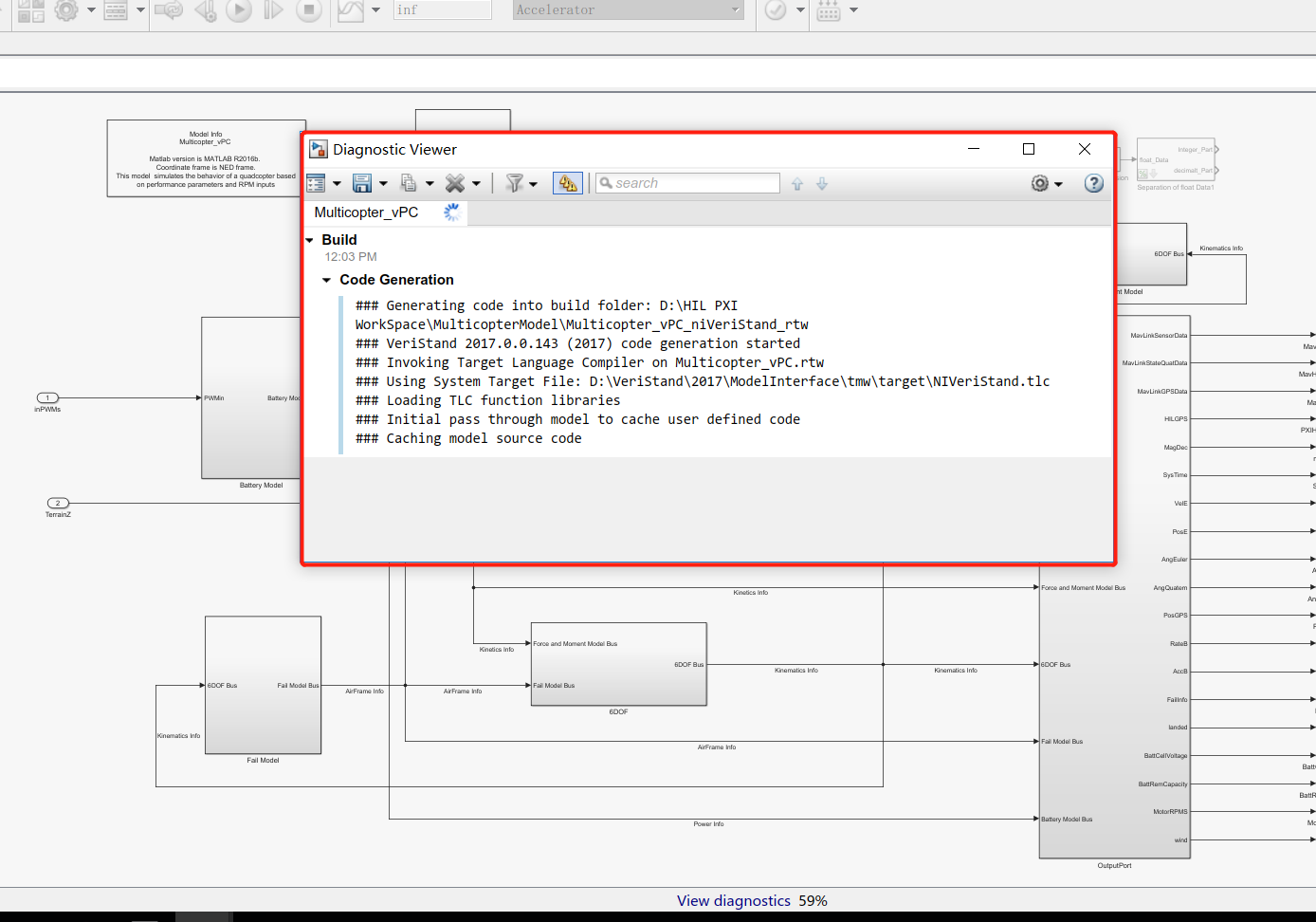Click the filter funnel icon
The width and height of the screenshot is (1316, 922).
pos(514,183)
